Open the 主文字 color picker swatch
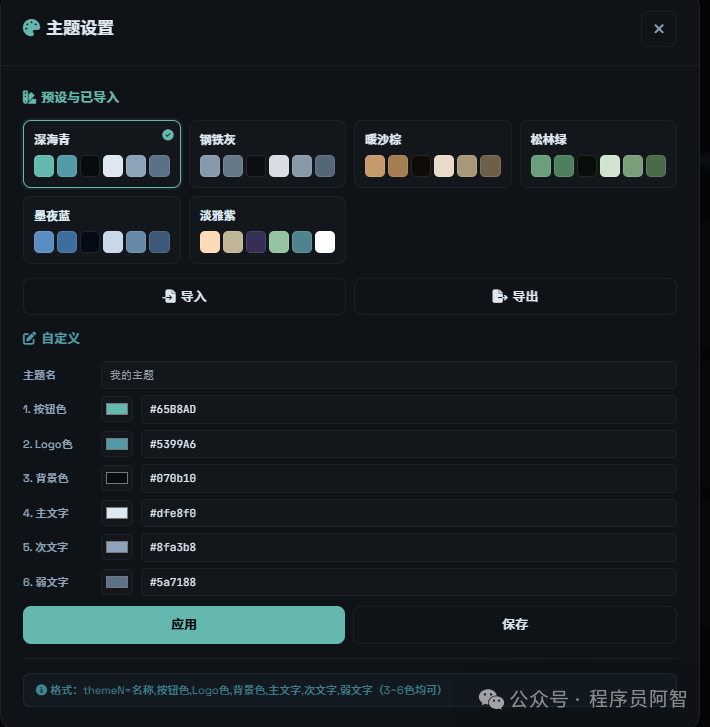This screenshot has width=710, height=727. 117,513
